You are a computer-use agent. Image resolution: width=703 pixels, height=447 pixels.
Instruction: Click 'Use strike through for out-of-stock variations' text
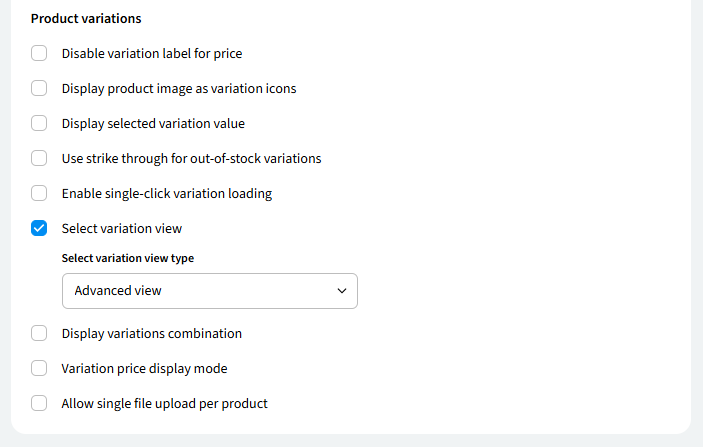pyautogui.click(x=191, y=158)
